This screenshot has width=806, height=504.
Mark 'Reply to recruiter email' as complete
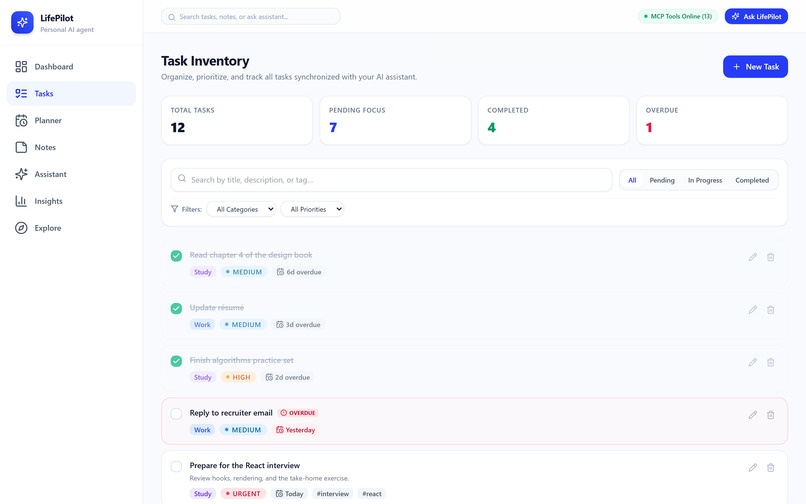[x=176, y=413]
